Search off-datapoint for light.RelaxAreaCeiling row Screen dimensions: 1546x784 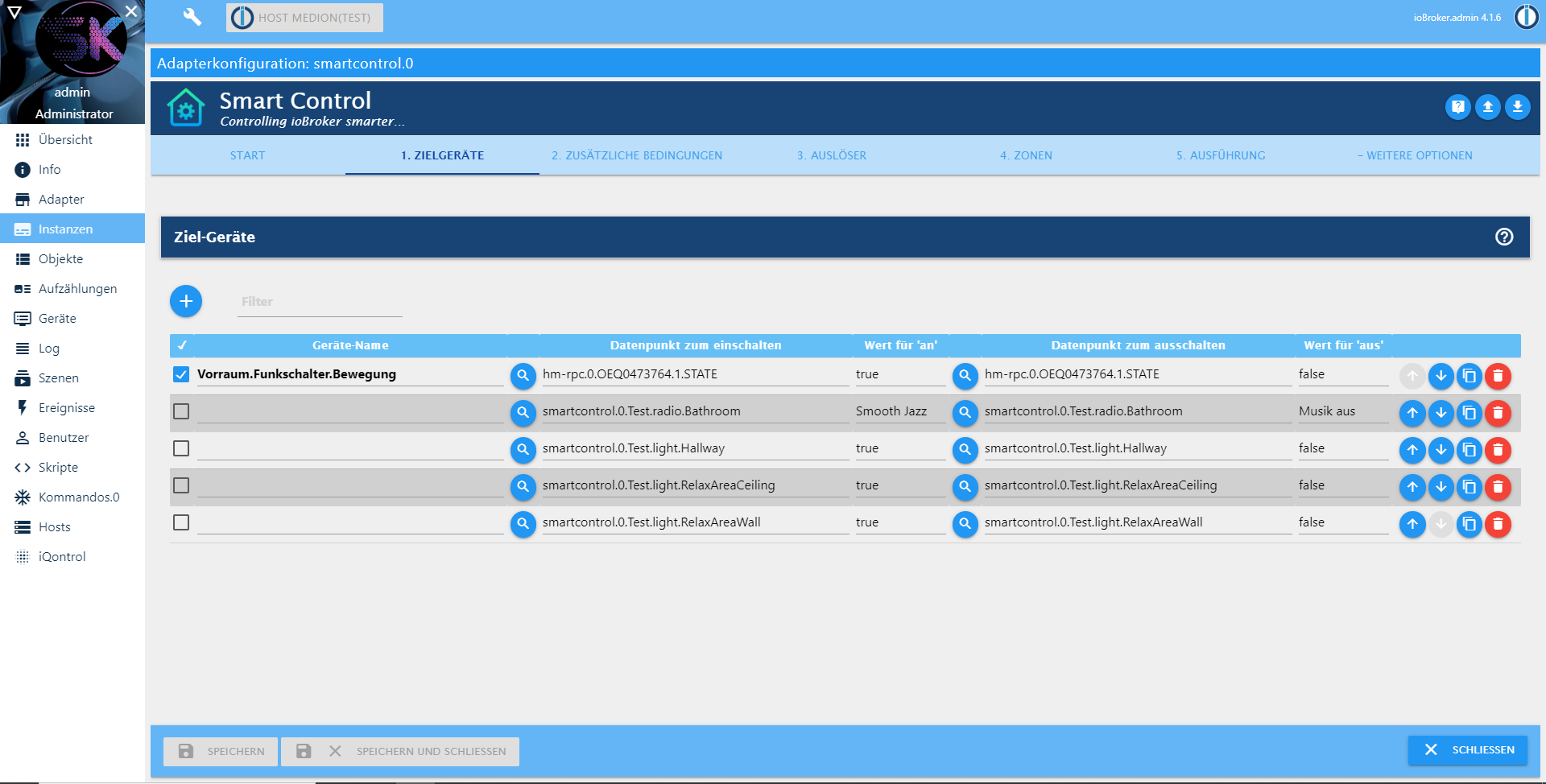pyautogui.click(x=965, y=486)
